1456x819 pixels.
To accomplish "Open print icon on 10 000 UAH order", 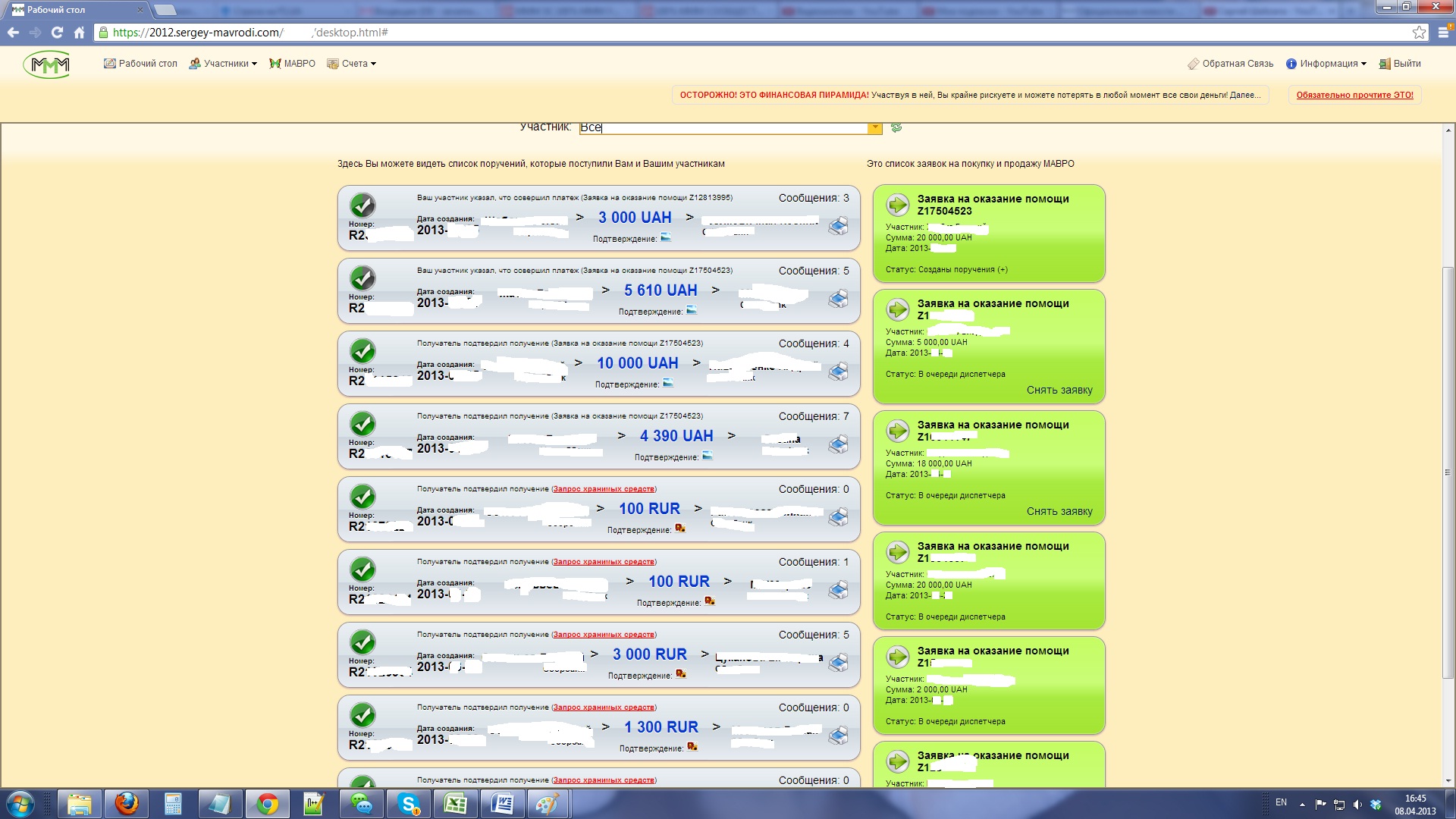I will tap(838, 372).
